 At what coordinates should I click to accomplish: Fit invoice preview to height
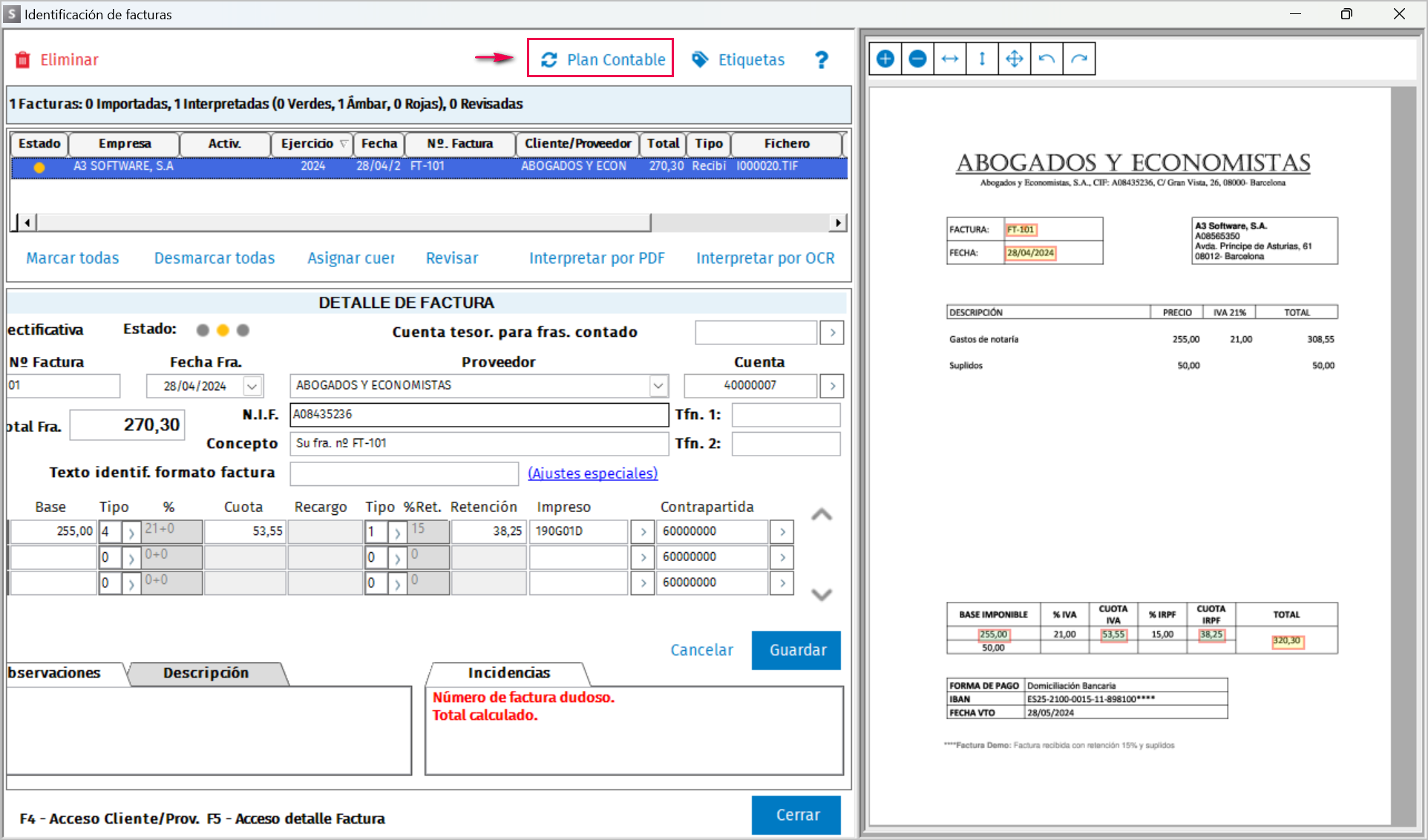click(982, 59)
